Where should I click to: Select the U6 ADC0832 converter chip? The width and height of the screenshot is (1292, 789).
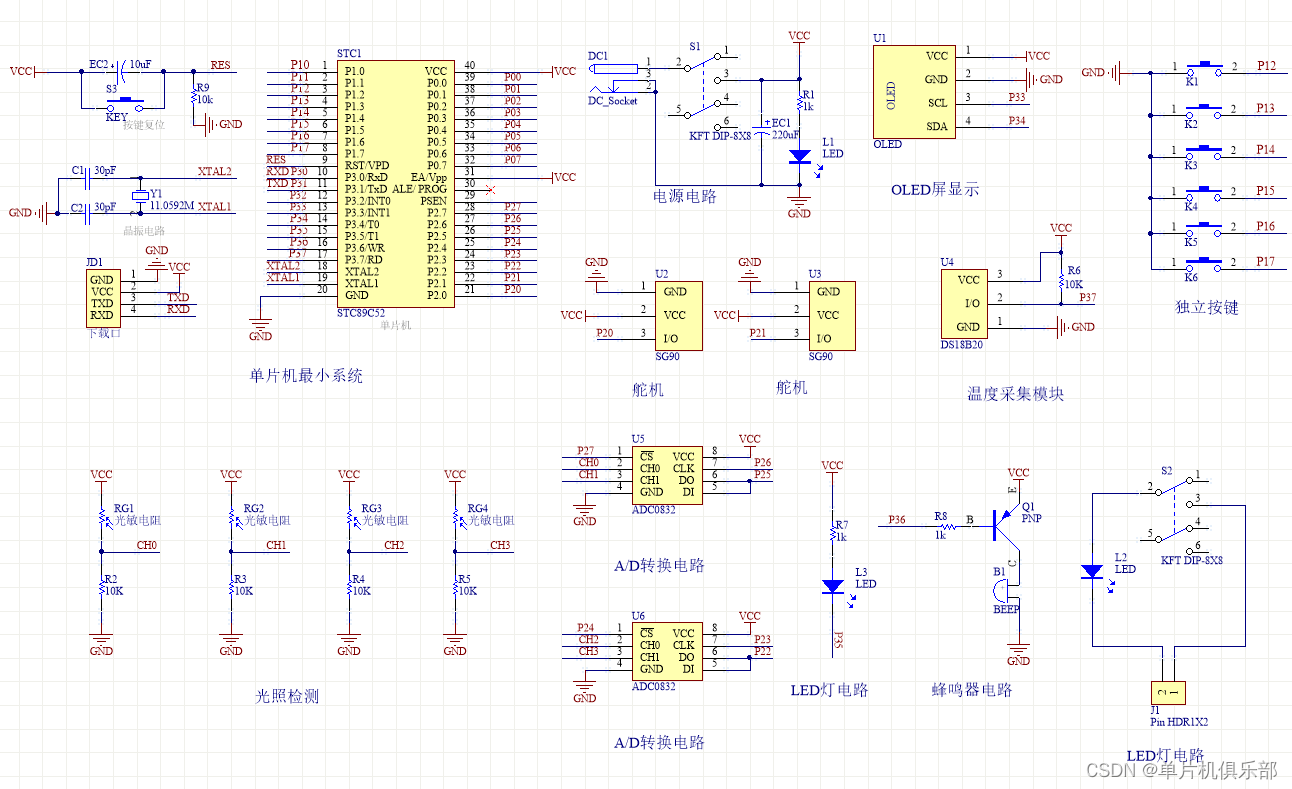tap(666, 651)
